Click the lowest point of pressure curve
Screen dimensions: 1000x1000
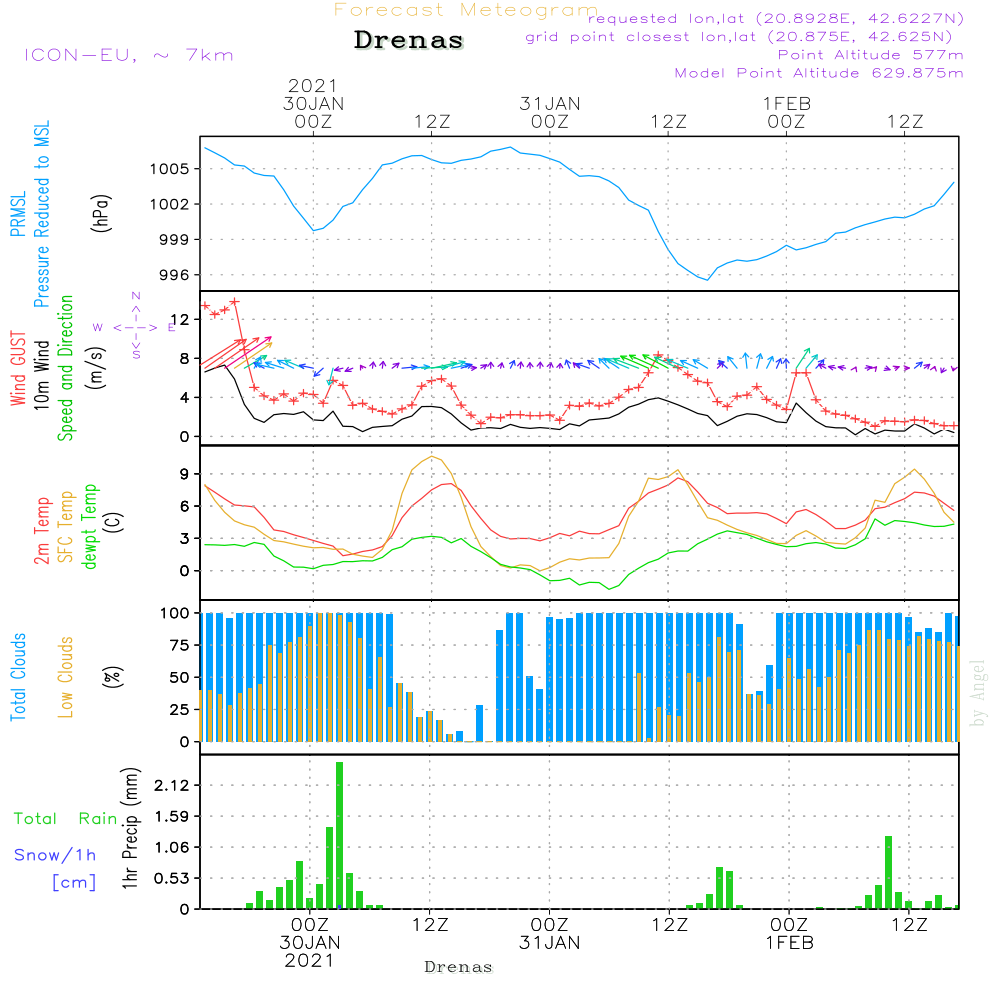[x=707, y=279]
